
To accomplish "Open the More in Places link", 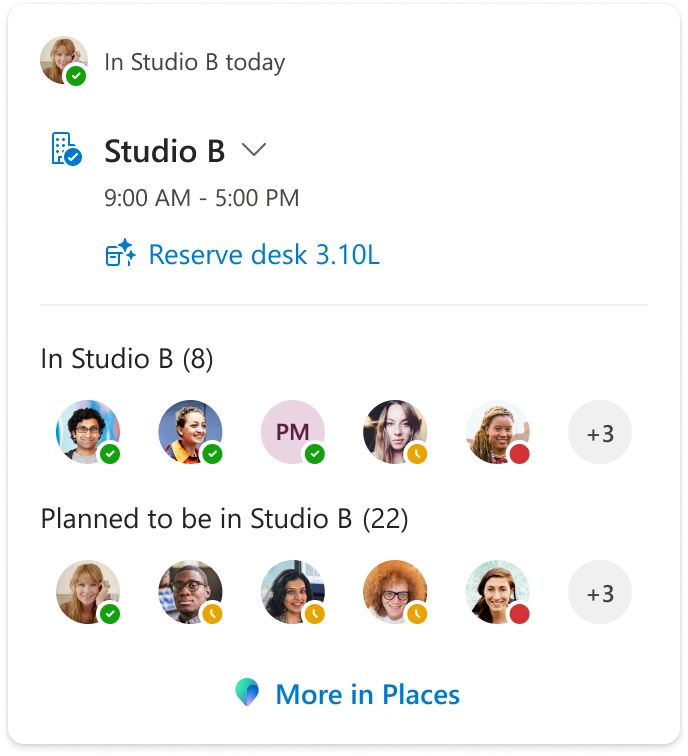I will [x=367, y=694].
